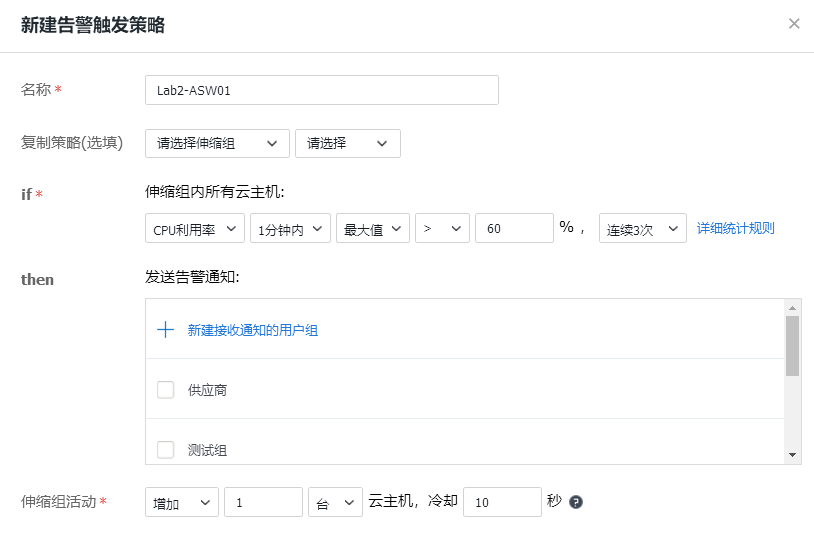Click the scroll up arrow of user group list
This screenshot has height=537, width=814.
[x=792, y=308]
